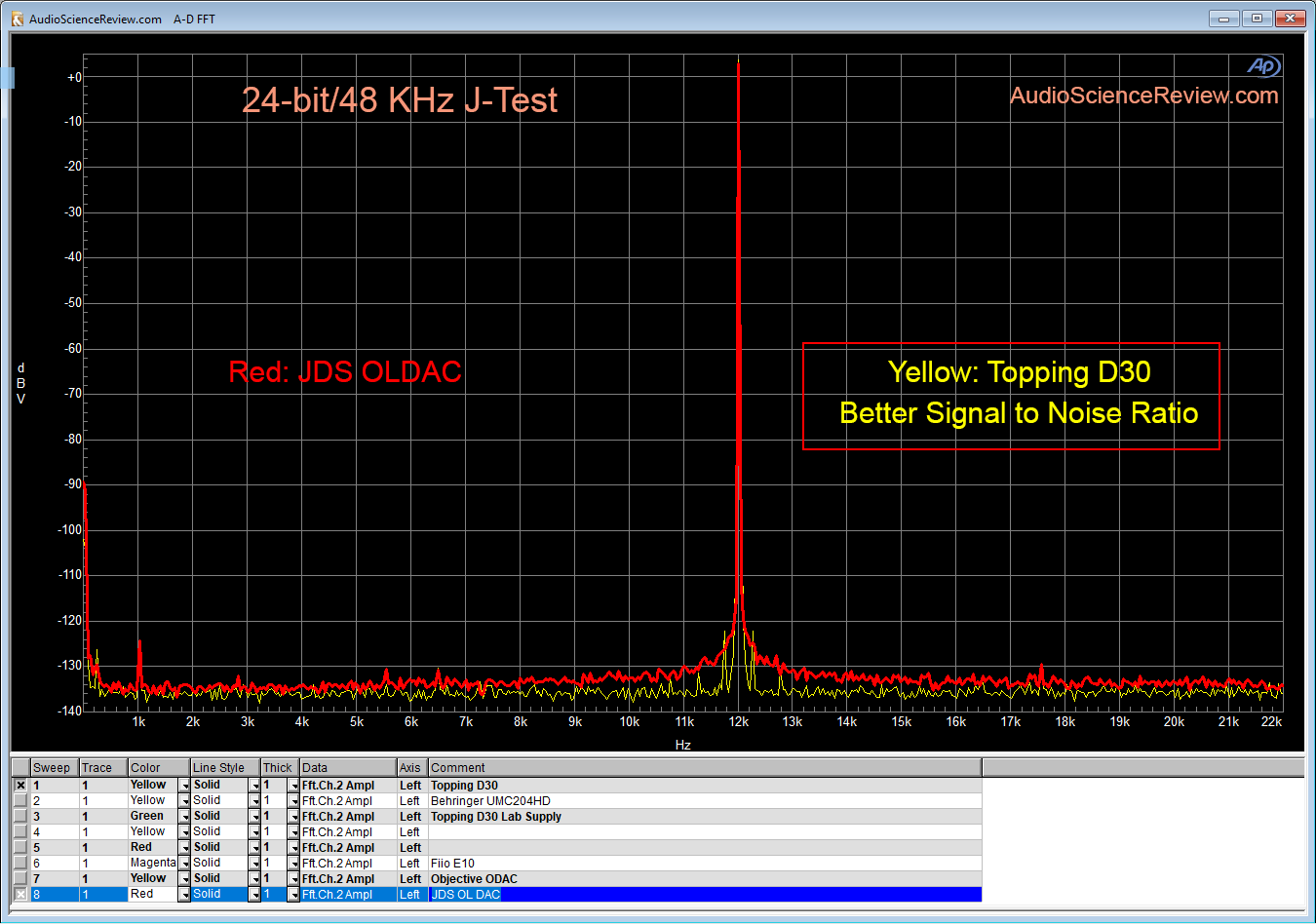Click the 'Left' axis cell in Objective ODAC row

coord(412,878)
